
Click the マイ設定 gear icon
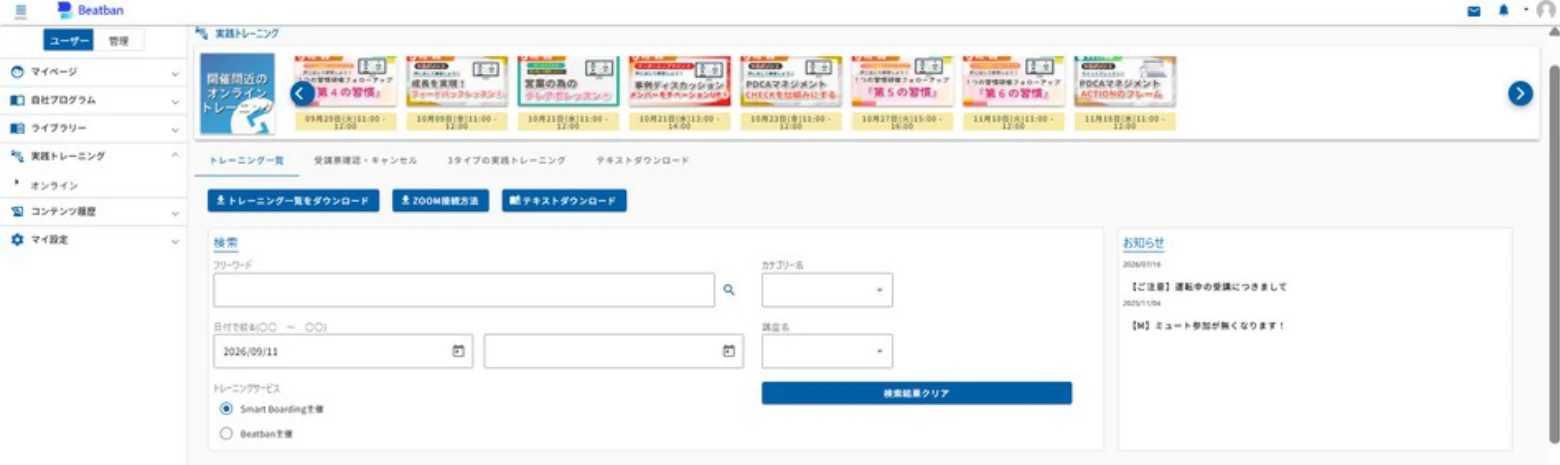(17, 240)
